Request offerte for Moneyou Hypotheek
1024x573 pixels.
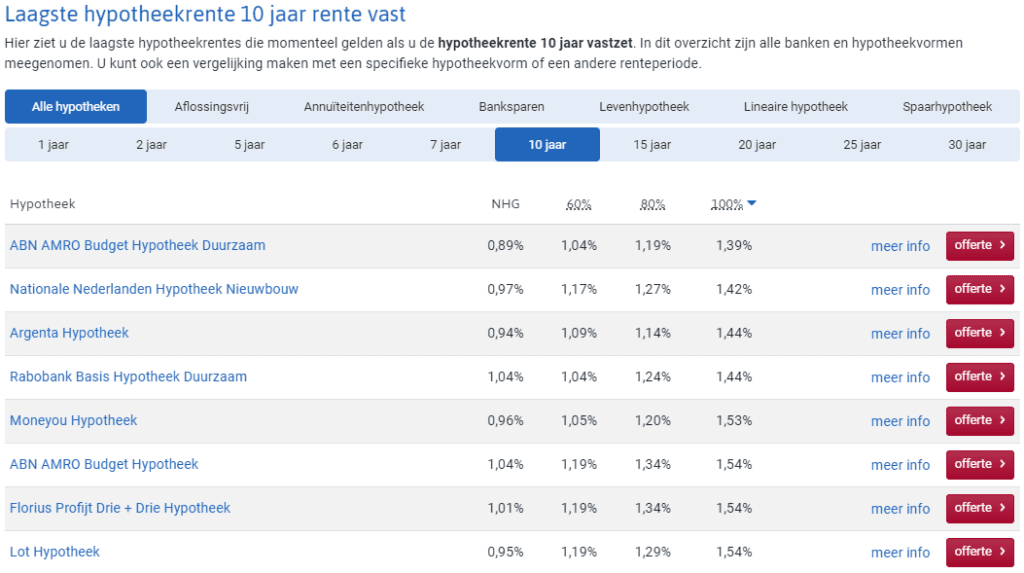click(980, 421)
